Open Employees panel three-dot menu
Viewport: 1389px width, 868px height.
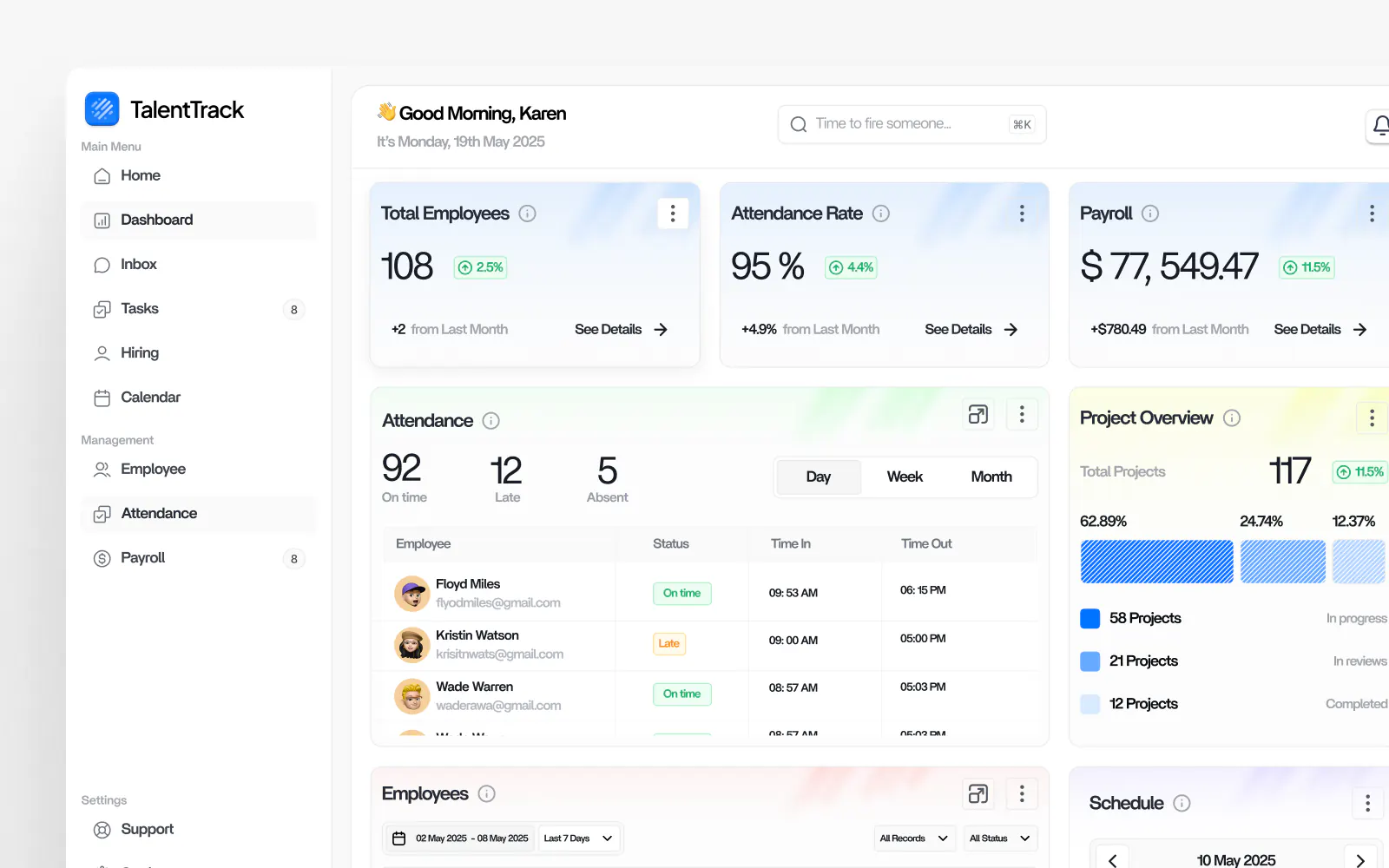pos(1022,794)
